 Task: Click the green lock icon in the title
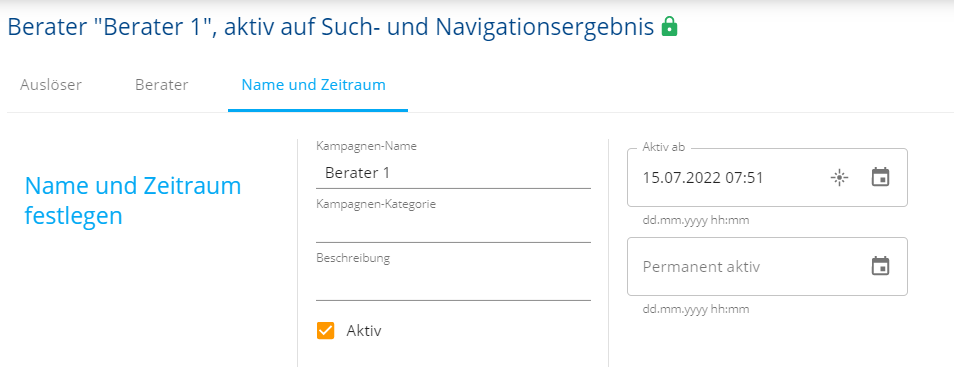(669, 27)
